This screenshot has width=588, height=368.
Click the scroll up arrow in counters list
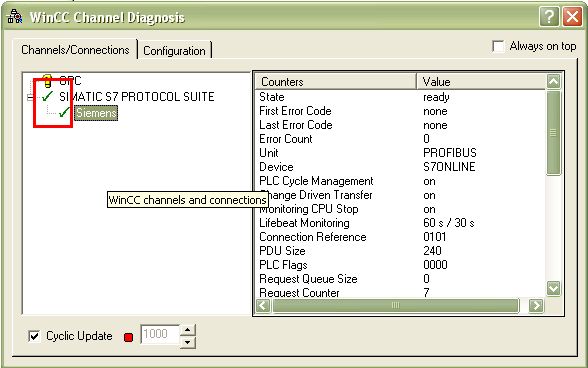coord(554,81)
